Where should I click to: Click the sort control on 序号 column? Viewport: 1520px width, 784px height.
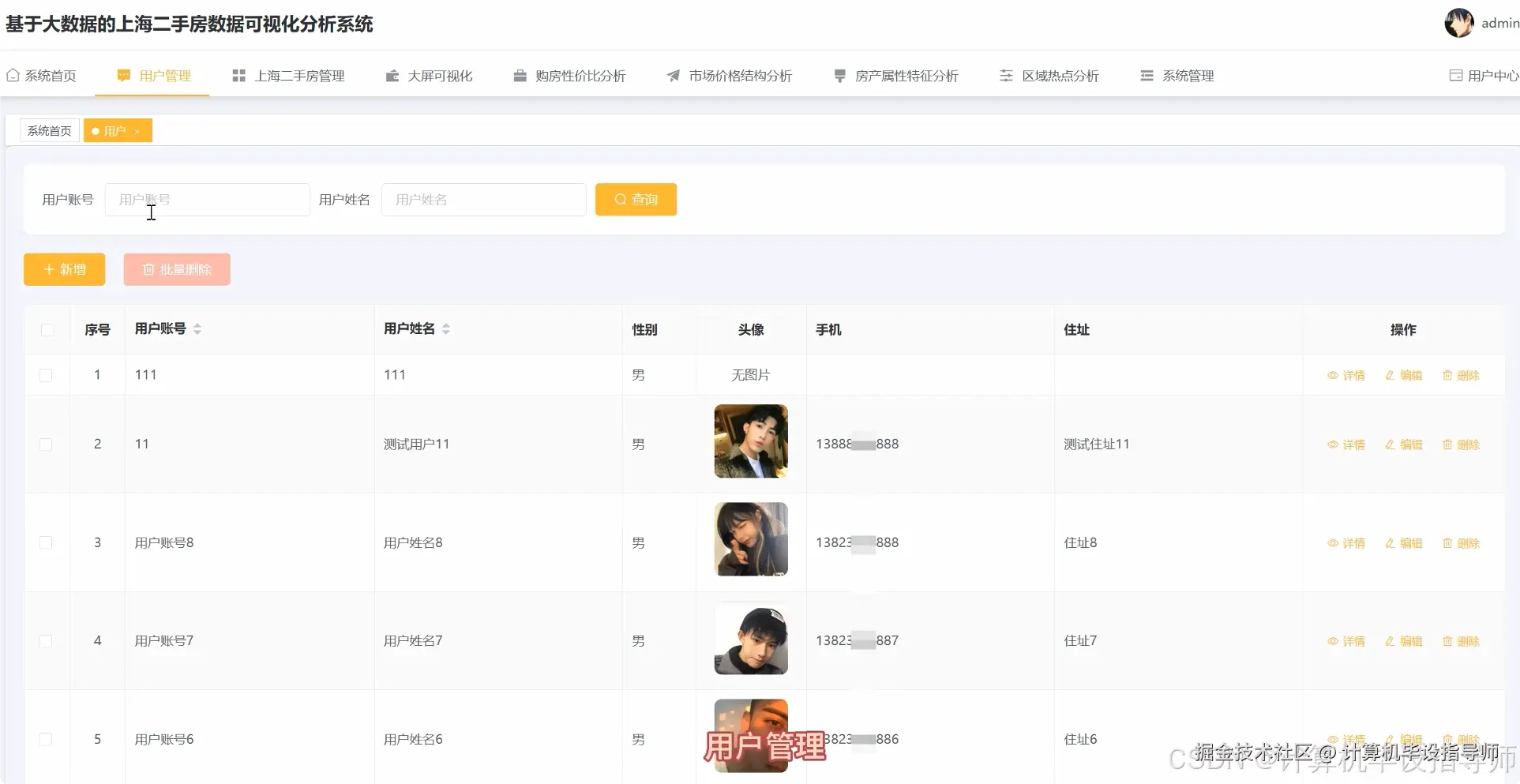[98, 329]
